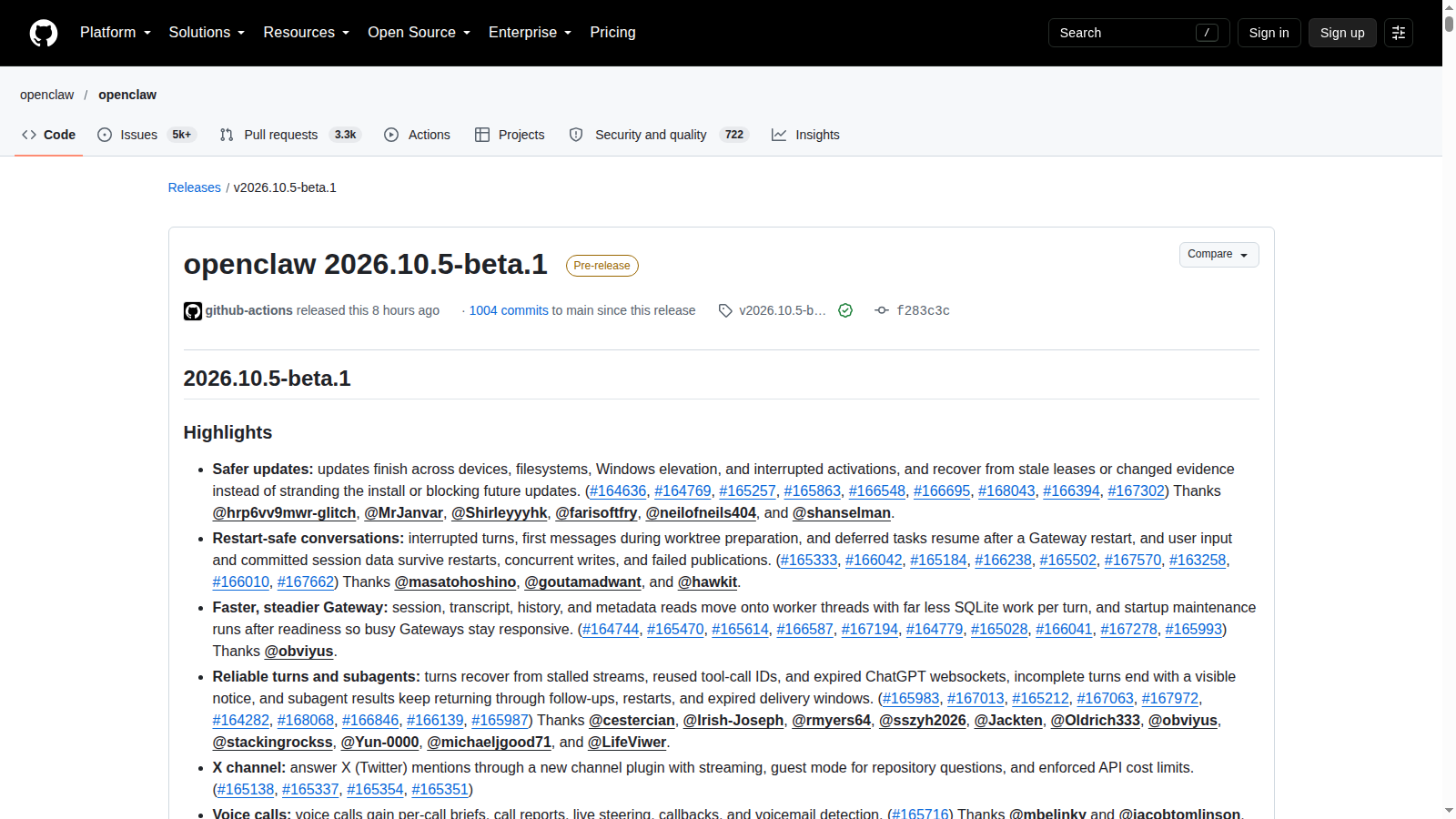Image resolution: width=1456 pixels, height=819 pixels.
Task: Click the Pre-release label badge
Action: pyautogui.click(x=602, y=266)
